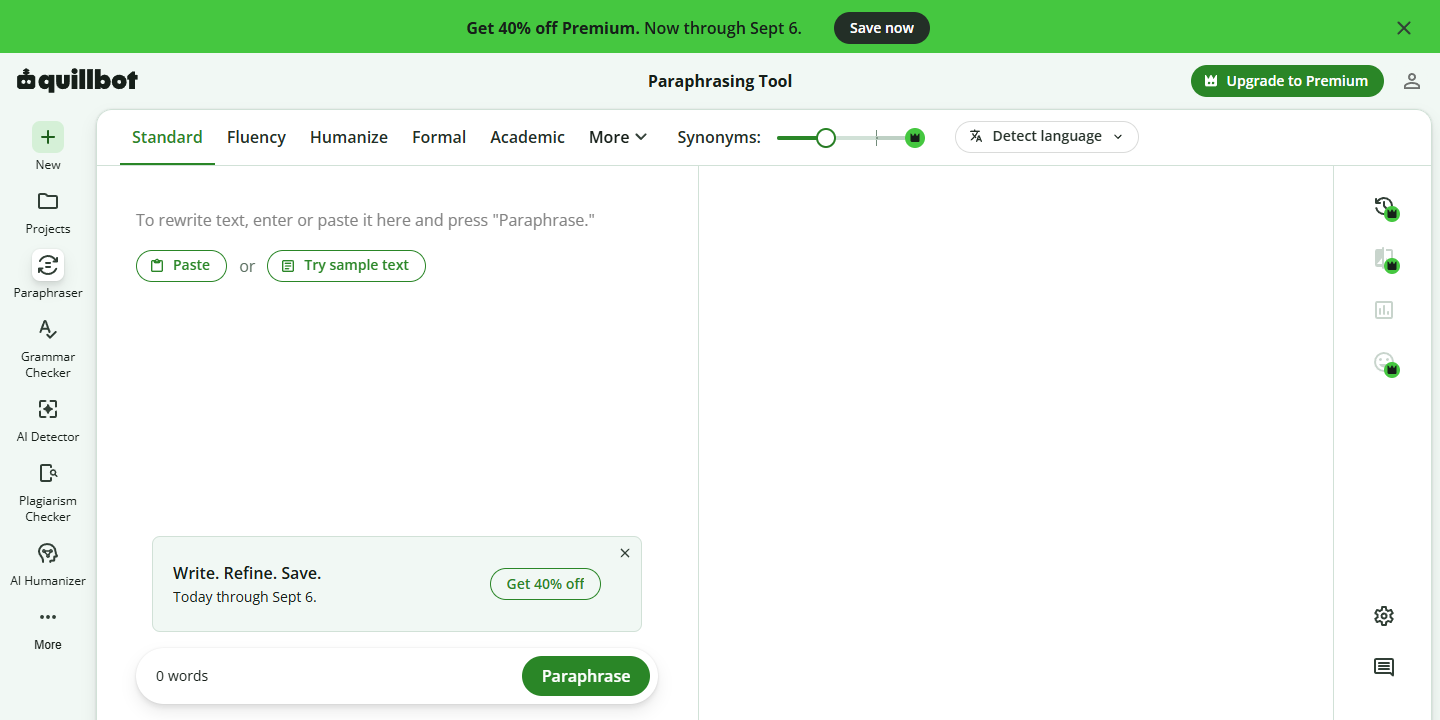This screenshot has height=720, width=1440.
Task: Click the Paste button
Action: coord(181,266)
